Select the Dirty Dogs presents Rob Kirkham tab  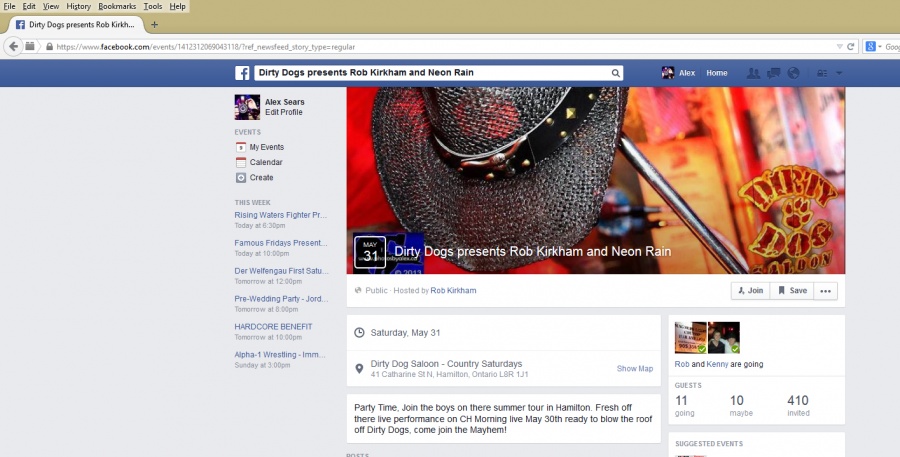coord(75,25)
